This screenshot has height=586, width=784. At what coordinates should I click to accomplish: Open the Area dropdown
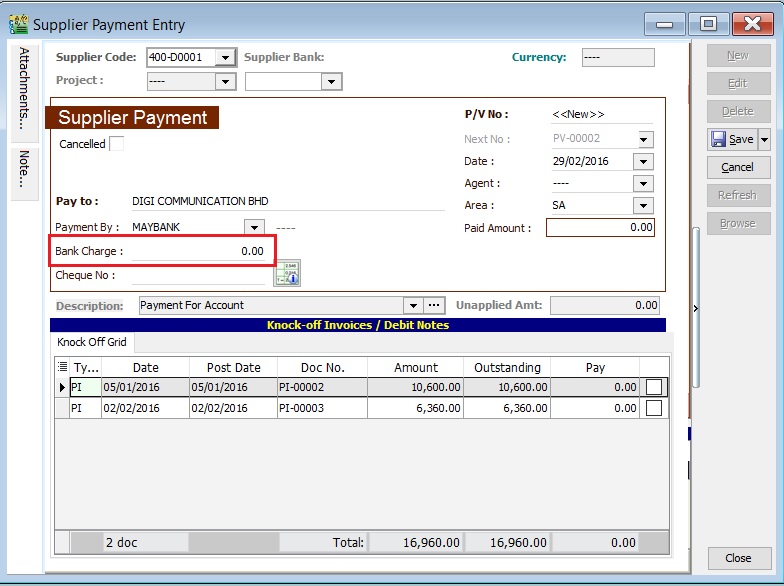pyautogui.click(x=643, y=206)
